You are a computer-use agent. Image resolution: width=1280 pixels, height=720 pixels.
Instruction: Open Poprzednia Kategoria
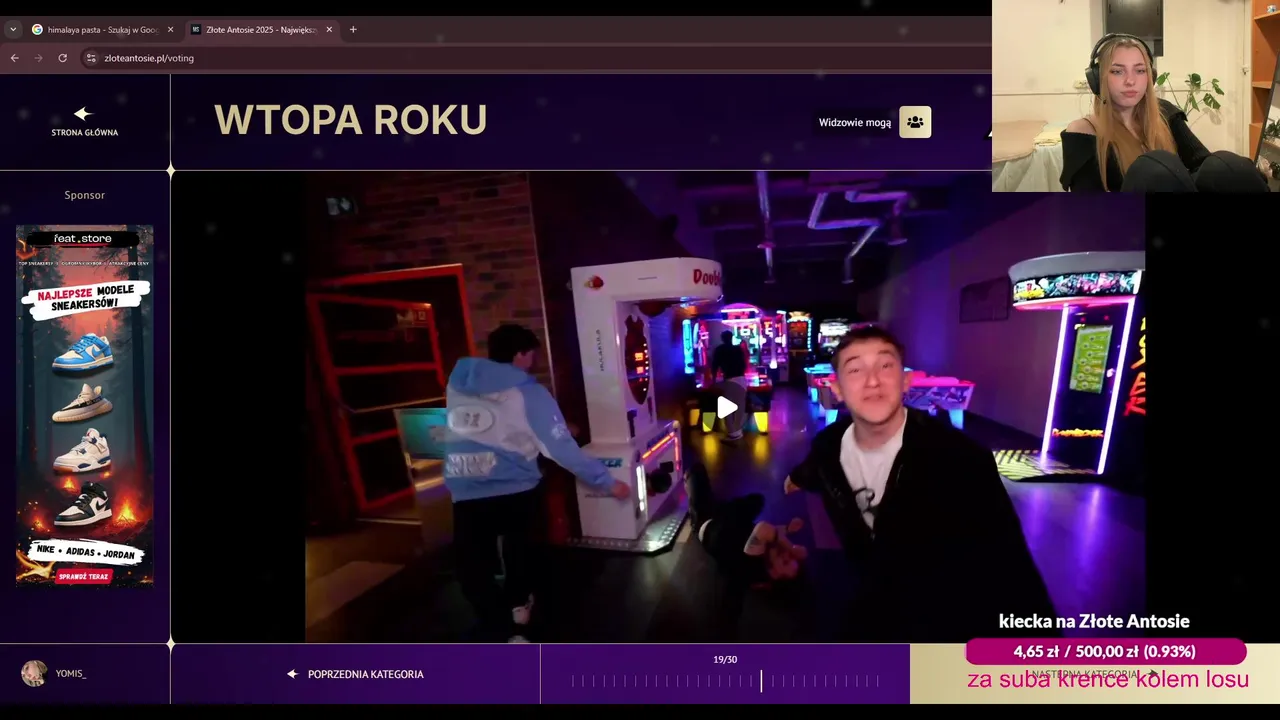pos(355,674)
